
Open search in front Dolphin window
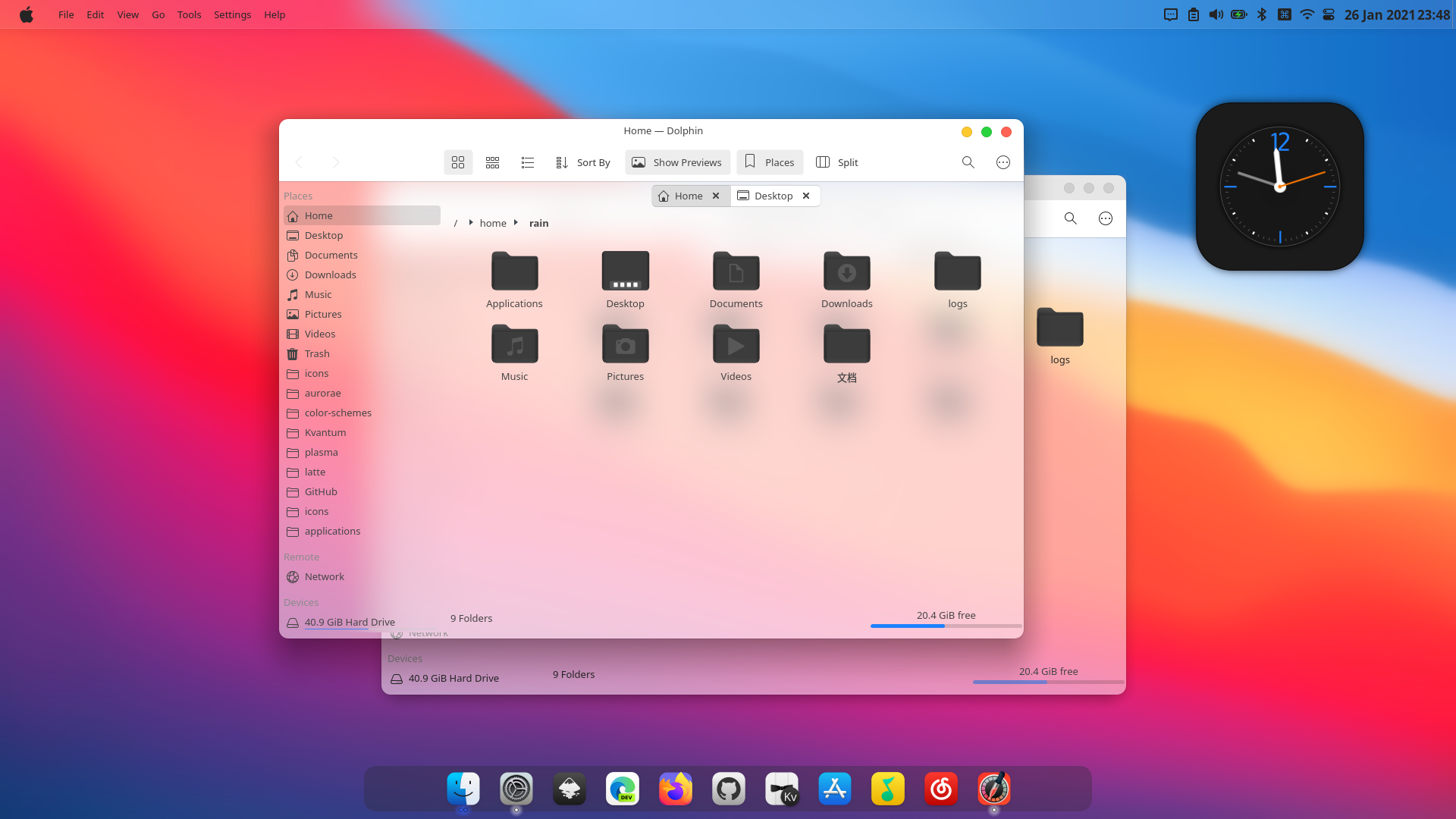(968, 162)
